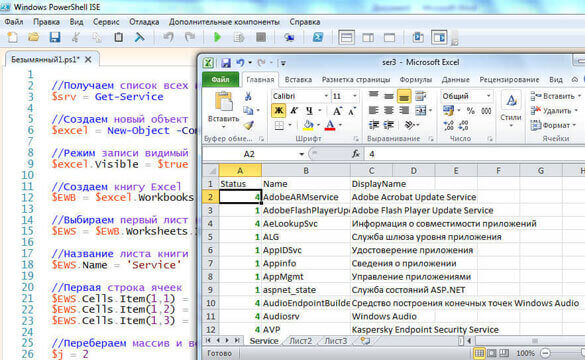Switch to the Формулы ribbon tab
The width and height of the screenshot is (585, 360).
416,79
